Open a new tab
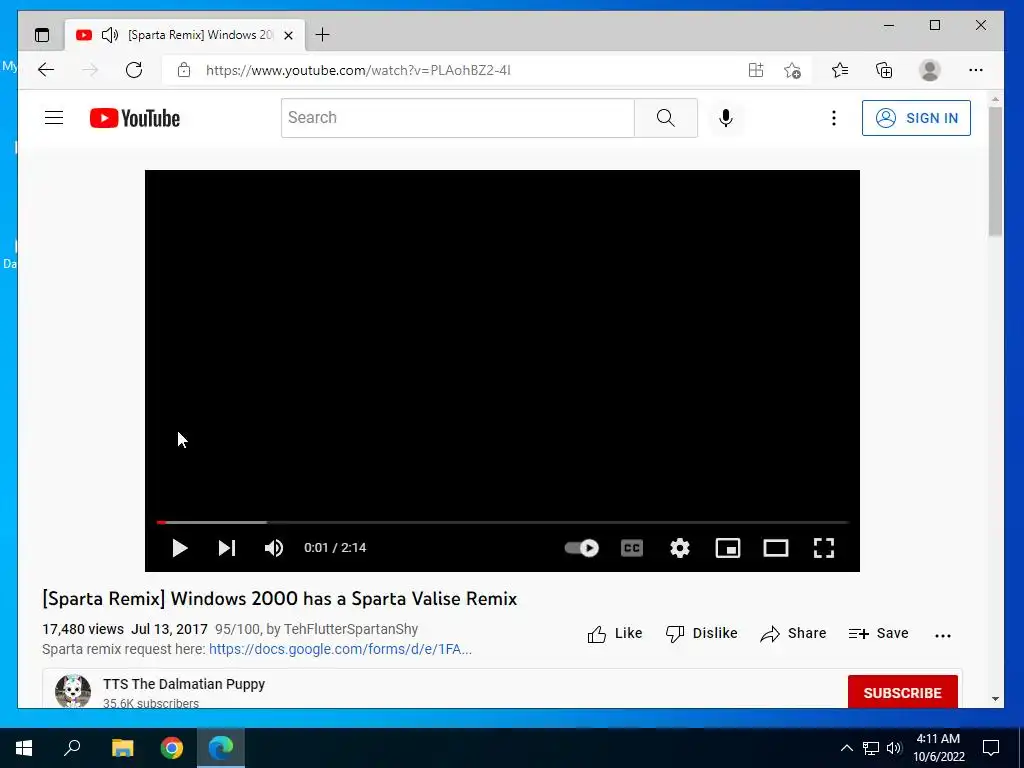Viewport: 1024px width, 768px height. coord(322,35)
